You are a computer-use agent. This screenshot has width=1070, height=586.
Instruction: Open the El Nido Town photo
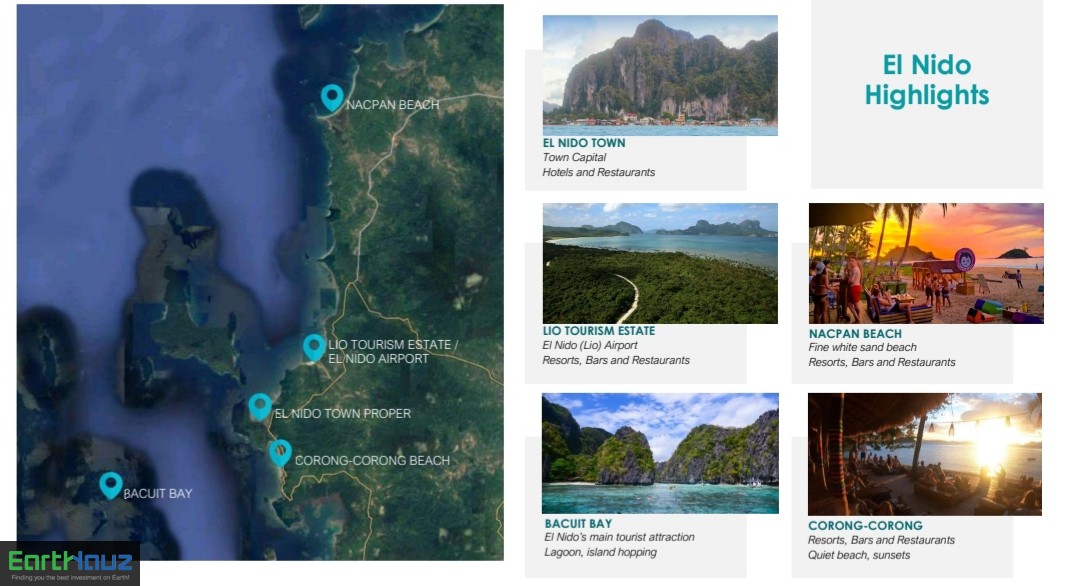[x=660, y=75]
